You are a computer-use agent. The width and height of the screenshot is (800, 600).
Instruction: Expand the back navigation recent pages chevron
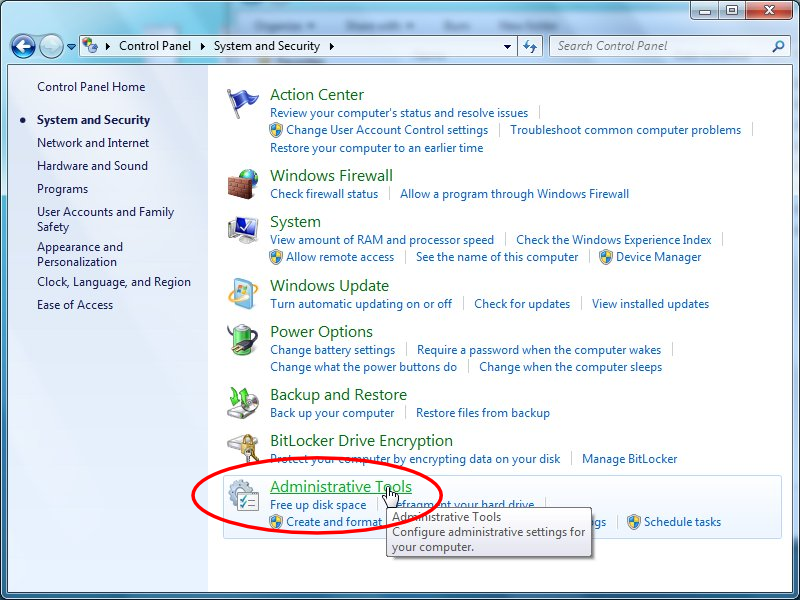(x=70, y=46)
